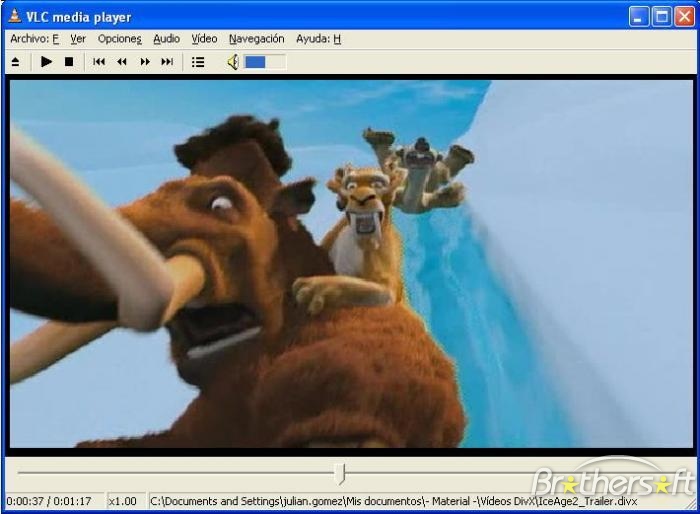The image size is (700, 514).
Task: Open the Archivo menu
Action: pos(34,39)
